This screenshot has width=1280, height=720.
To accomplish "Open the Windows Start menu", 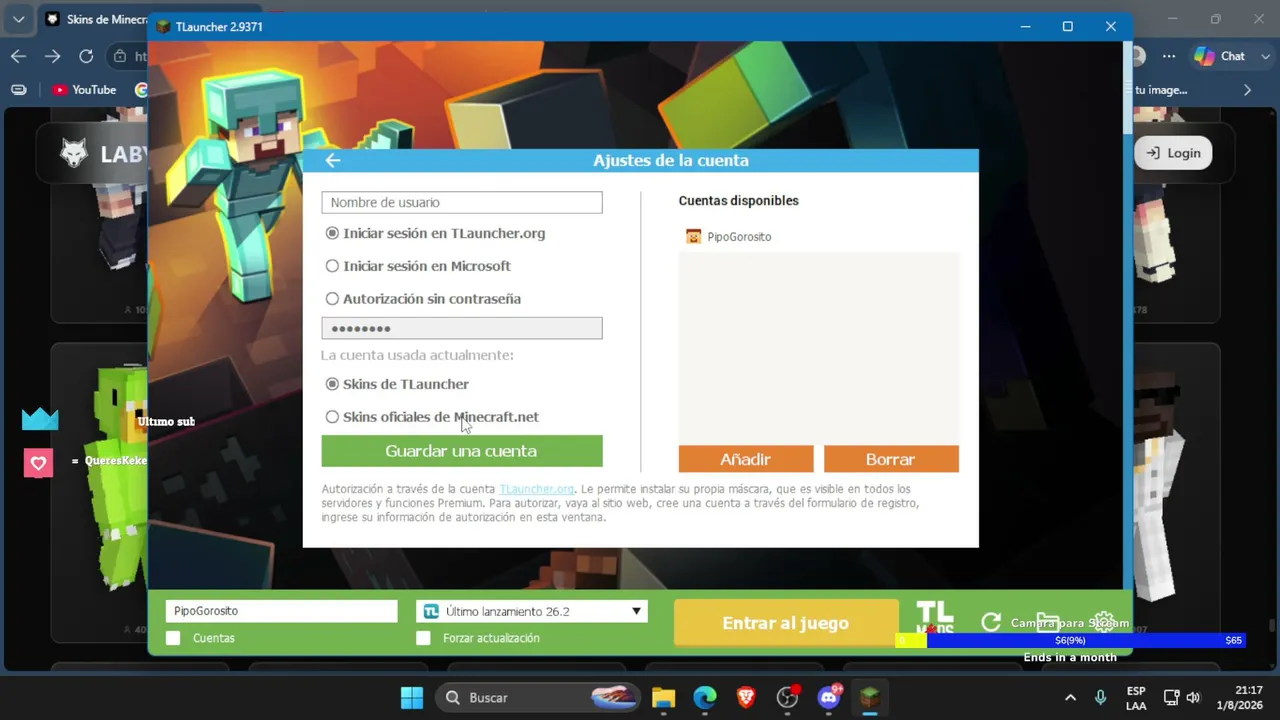I will (412, 697).
